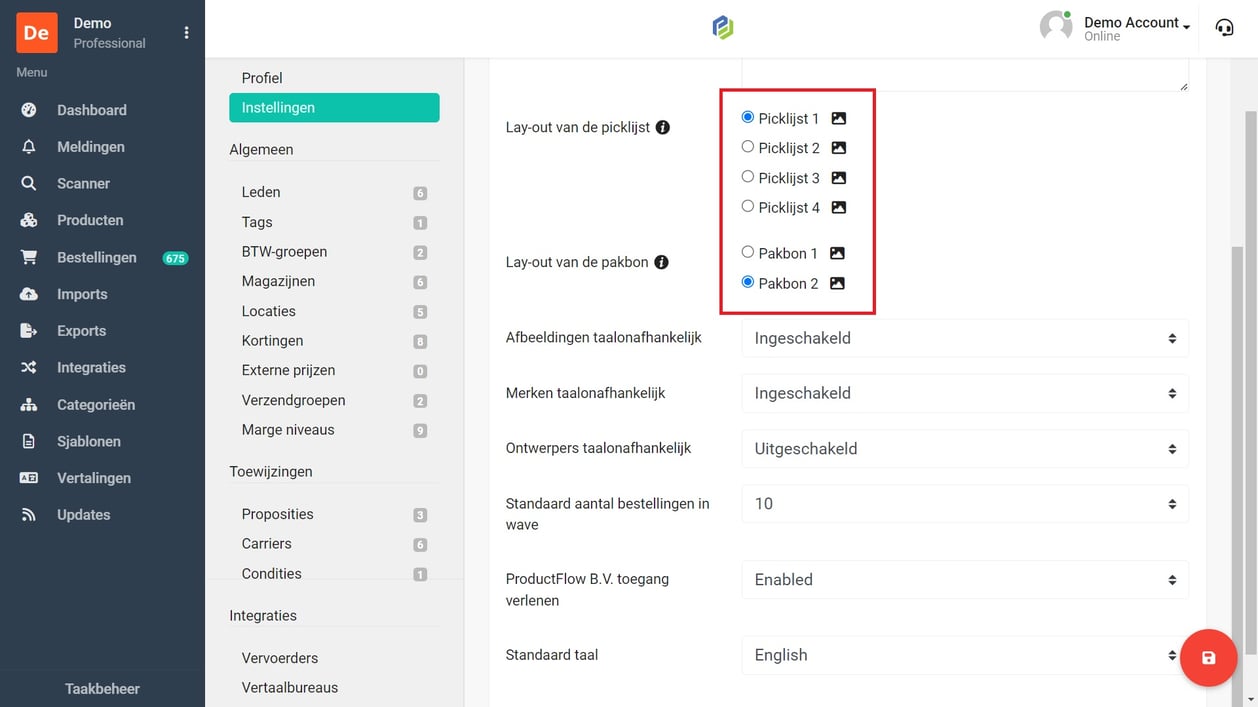The image size is (1258, 707).
Task: Open the Magazijnen settings link
Action: [278, 281]
